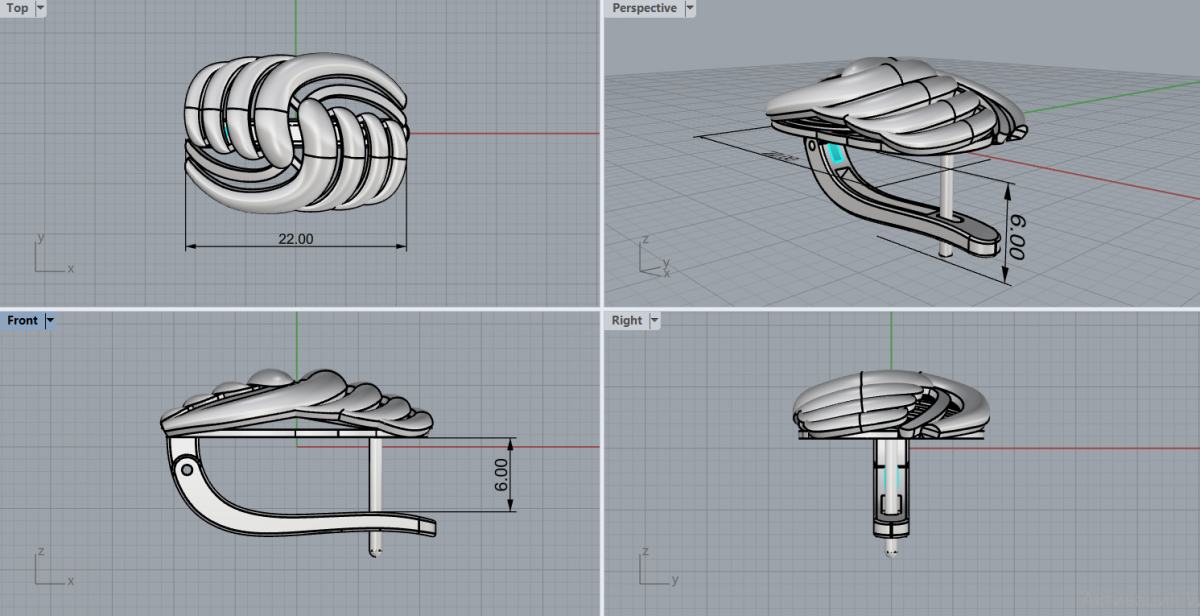Select the 6.00 dimension in Front view

coord(502,475)
